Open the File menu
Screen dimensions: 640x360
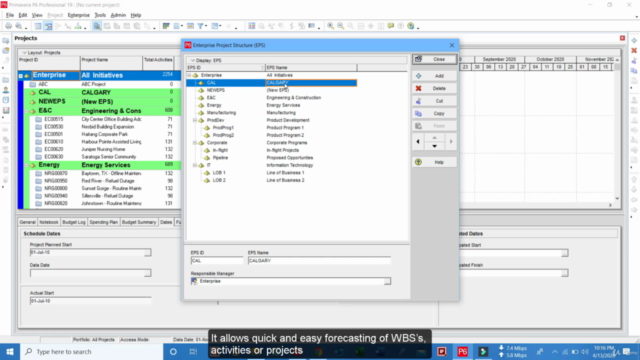point(10,15)
